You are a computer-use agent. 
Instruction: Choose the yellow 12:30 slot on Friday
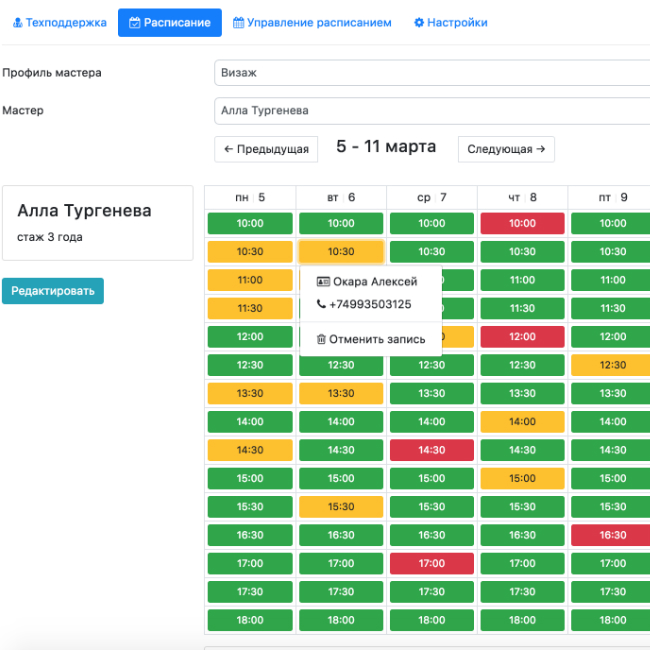point(611,365)
